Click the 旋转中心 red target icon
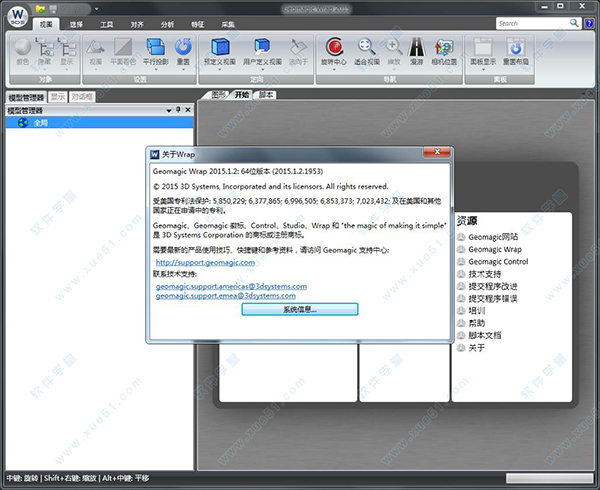The image size is (600, 490). pos(334,47)
